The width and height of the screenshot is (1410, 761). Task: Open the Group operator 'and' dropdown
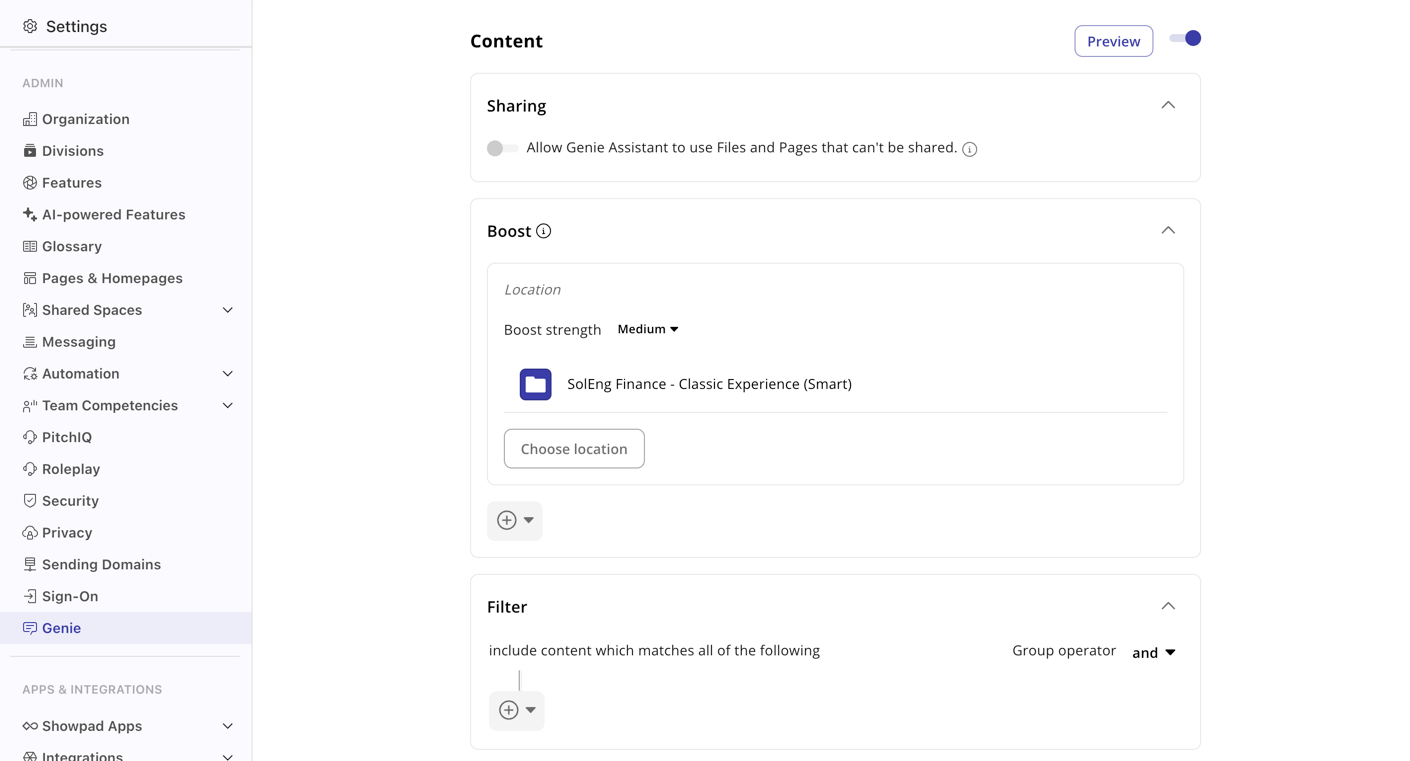click(x=1154, y=653)
